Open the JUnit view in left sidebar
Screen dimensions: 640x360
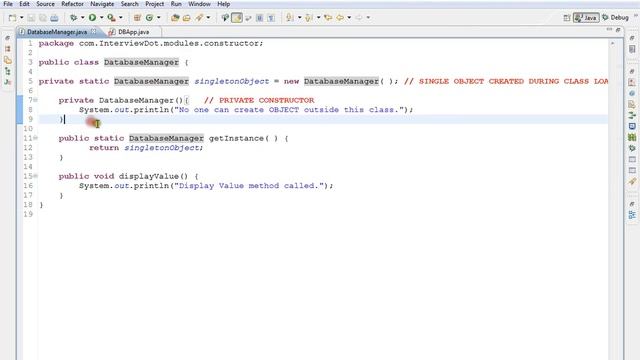pos(7,82)
